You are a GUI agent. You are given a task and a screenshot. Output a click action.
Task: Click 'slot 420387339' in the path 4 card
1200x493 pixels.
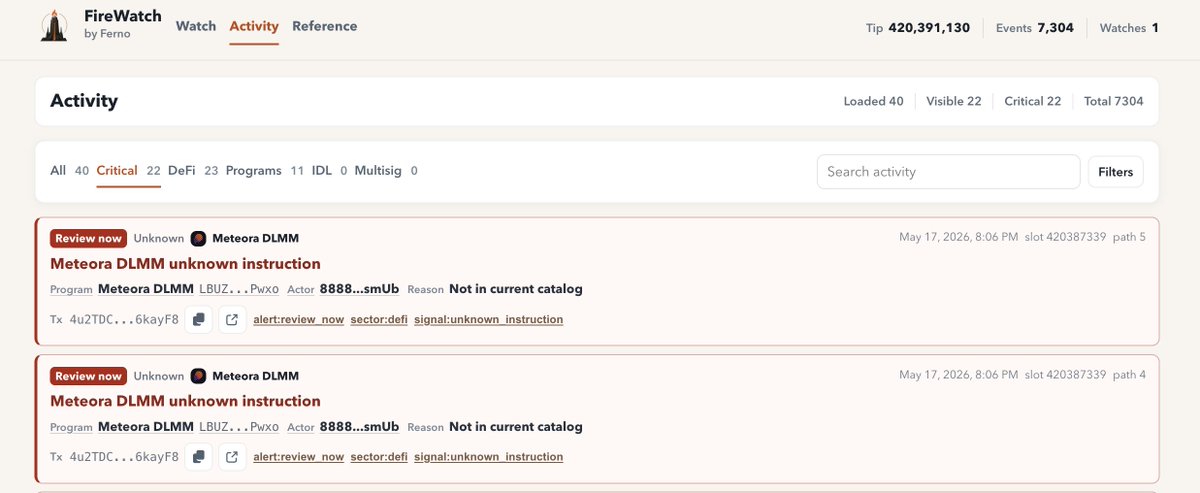point(1065,375)
